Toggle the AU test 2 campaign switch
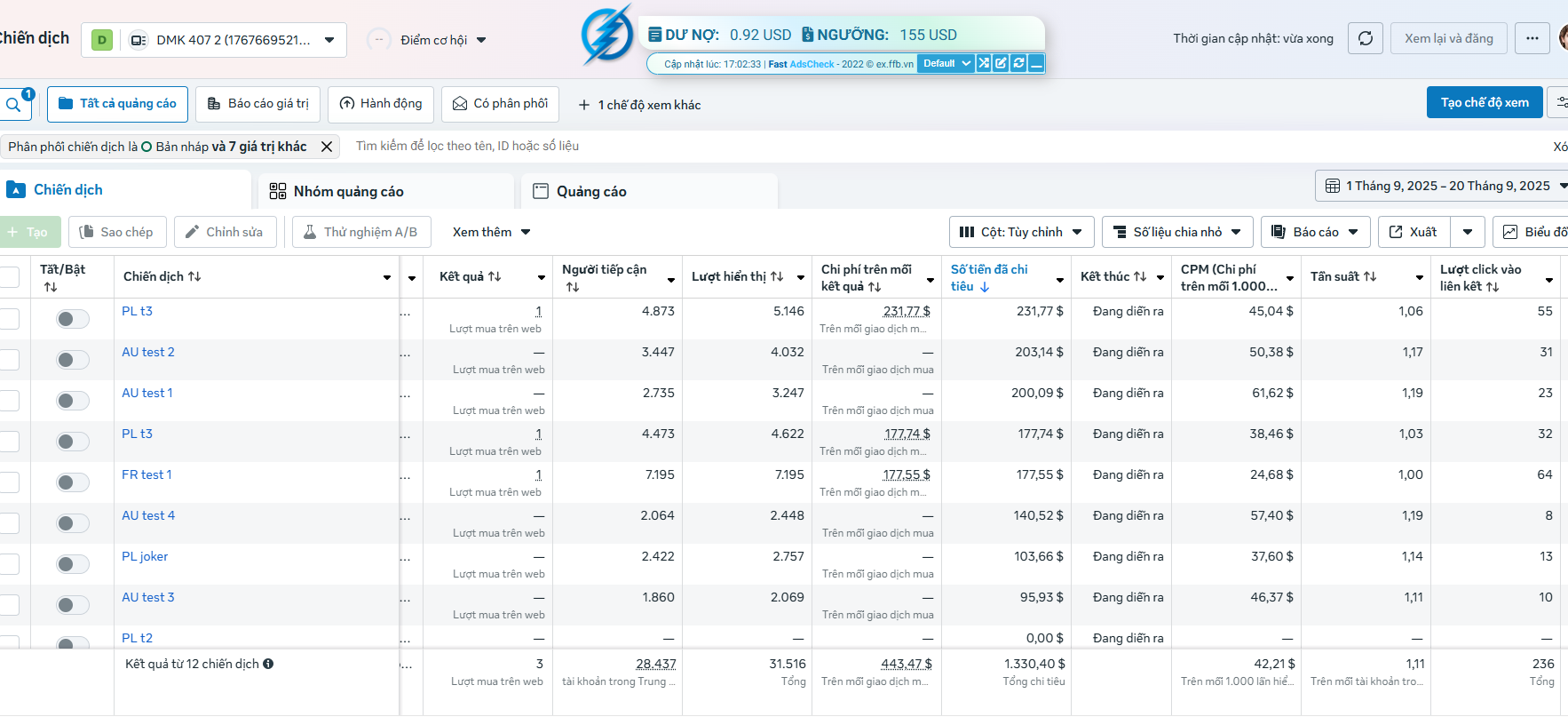This screenshot has height=717, width=1568. pos(73,360)
